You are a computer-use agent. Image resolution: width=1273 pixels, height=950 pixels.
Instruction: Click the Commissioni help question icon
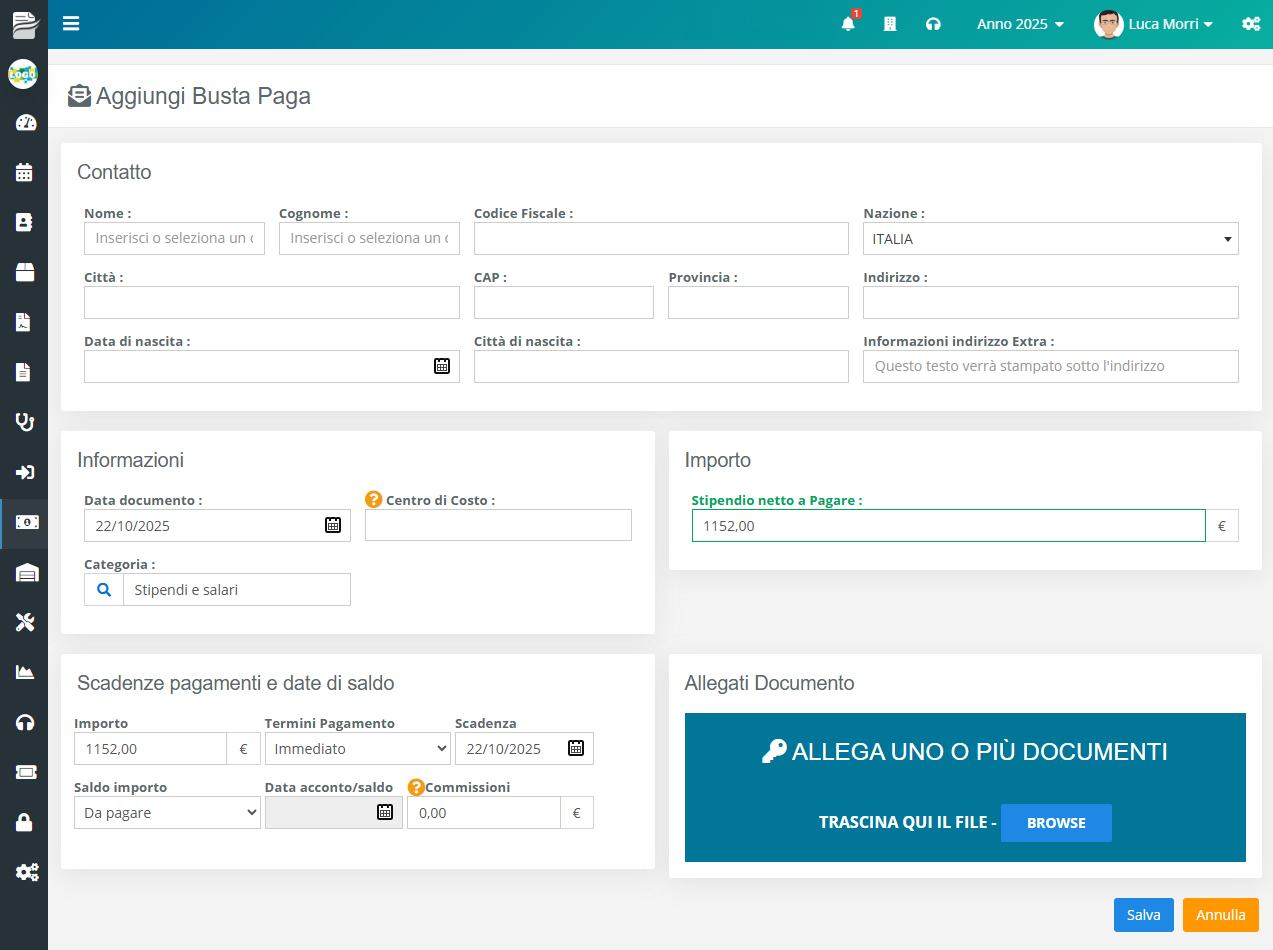point(416,787)
